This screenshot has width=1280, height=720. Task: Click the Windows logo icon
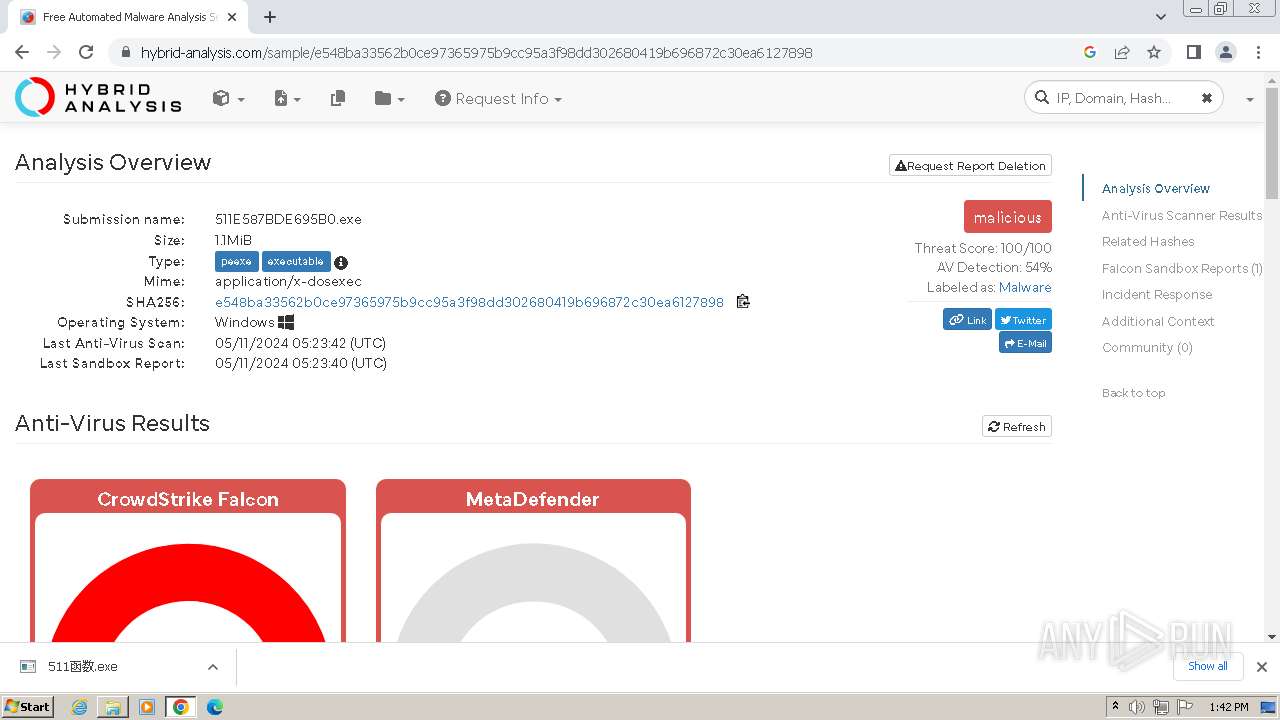coord(286,322)
